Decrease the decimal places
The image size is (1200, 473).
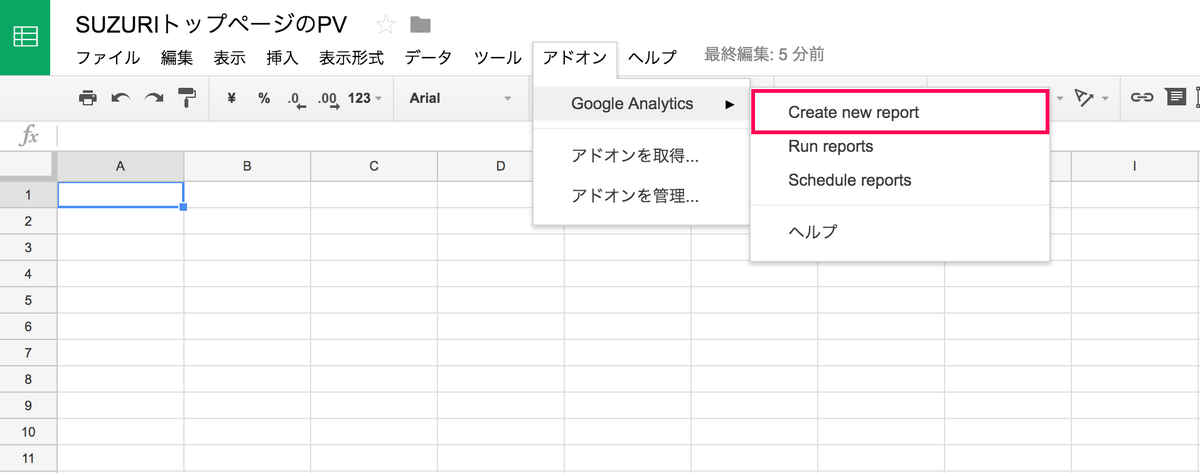(x=295, y=99)
